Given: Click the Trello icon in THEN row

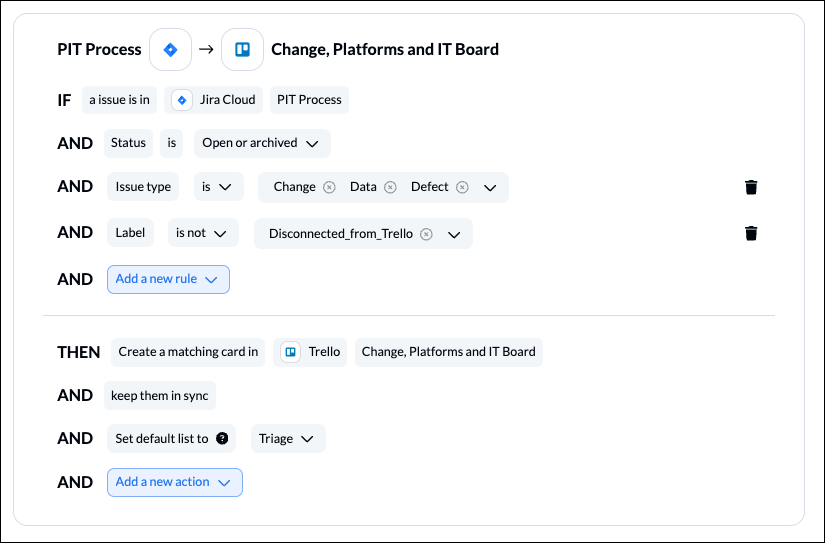Looking at the screenshot, I should pyautogui.click(x=290, y=352).
